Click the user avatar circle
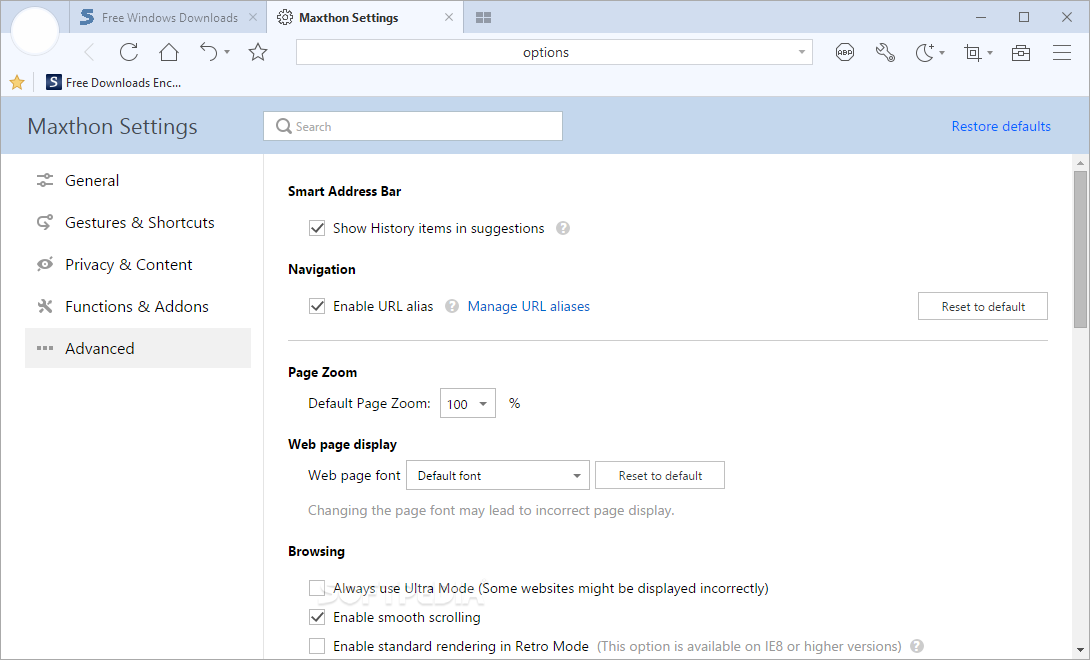1090x660 pixels. [x=35, y=31]
